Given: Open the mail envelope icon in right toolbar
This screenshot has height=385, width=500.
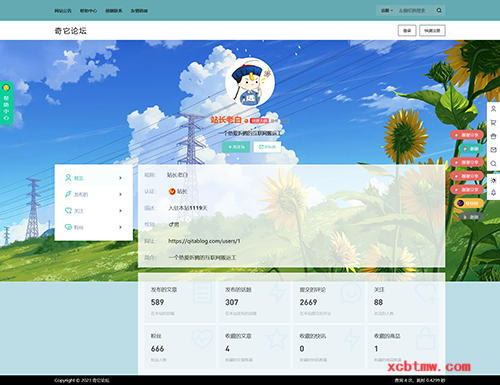Looking at the screenshot, I should 494,150.
